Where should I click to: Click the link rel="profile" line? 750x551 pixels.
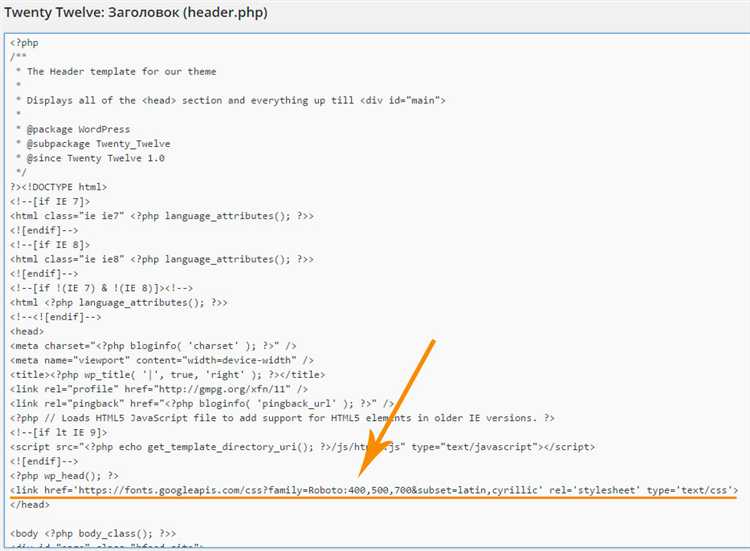pyautogui.click(x=159, y=389)
